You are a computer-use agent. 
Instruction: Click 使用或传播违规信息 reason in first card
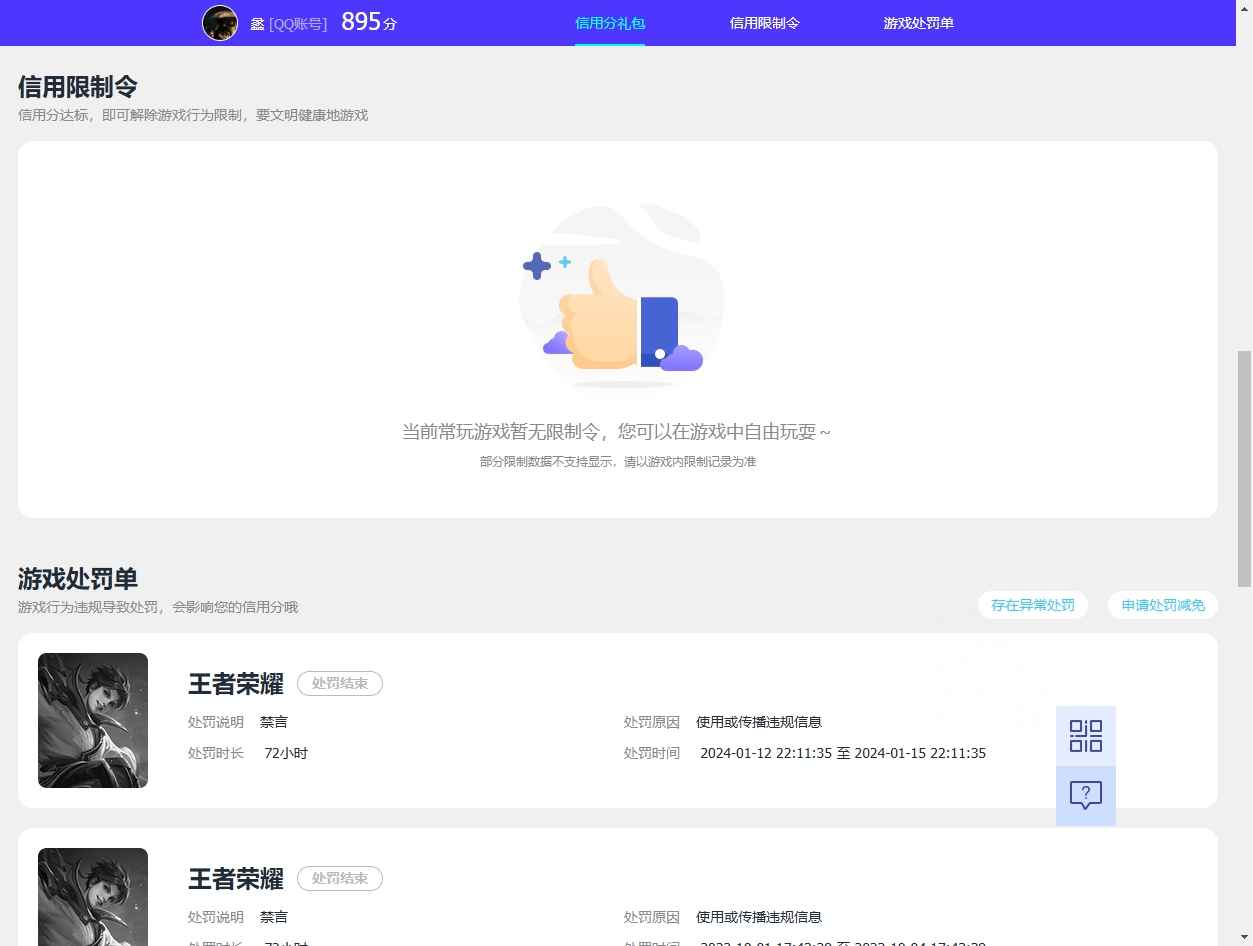[x=759, y=722]
